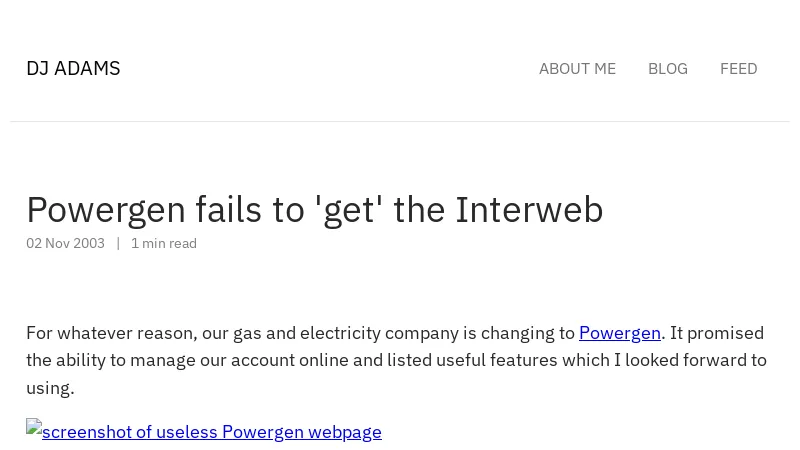Open the useless Powergen webpage screenshot link
The image size is (800, 450).
click(211, 431)
